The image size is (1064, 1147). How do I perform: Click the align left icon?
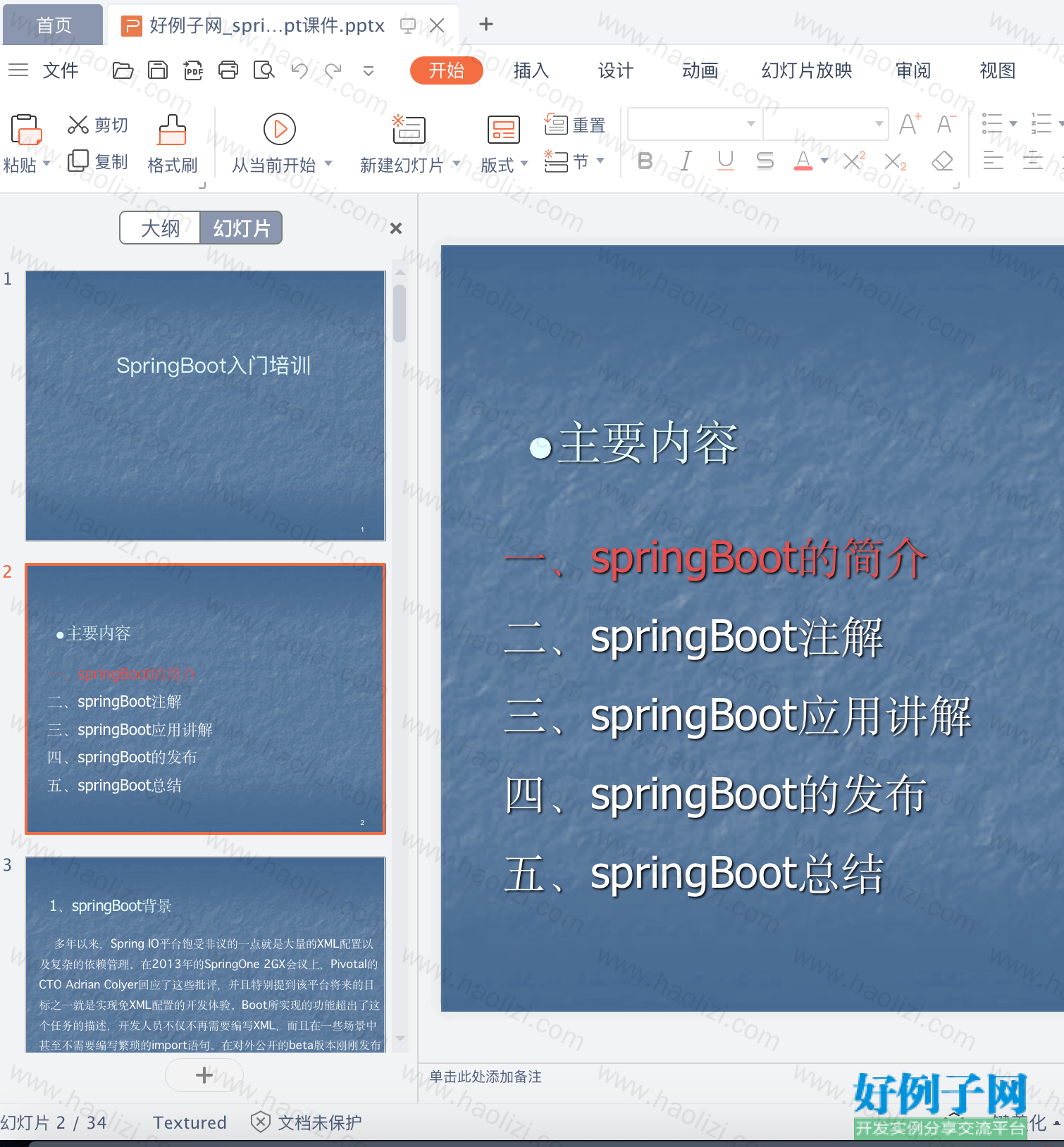(994, 161)
